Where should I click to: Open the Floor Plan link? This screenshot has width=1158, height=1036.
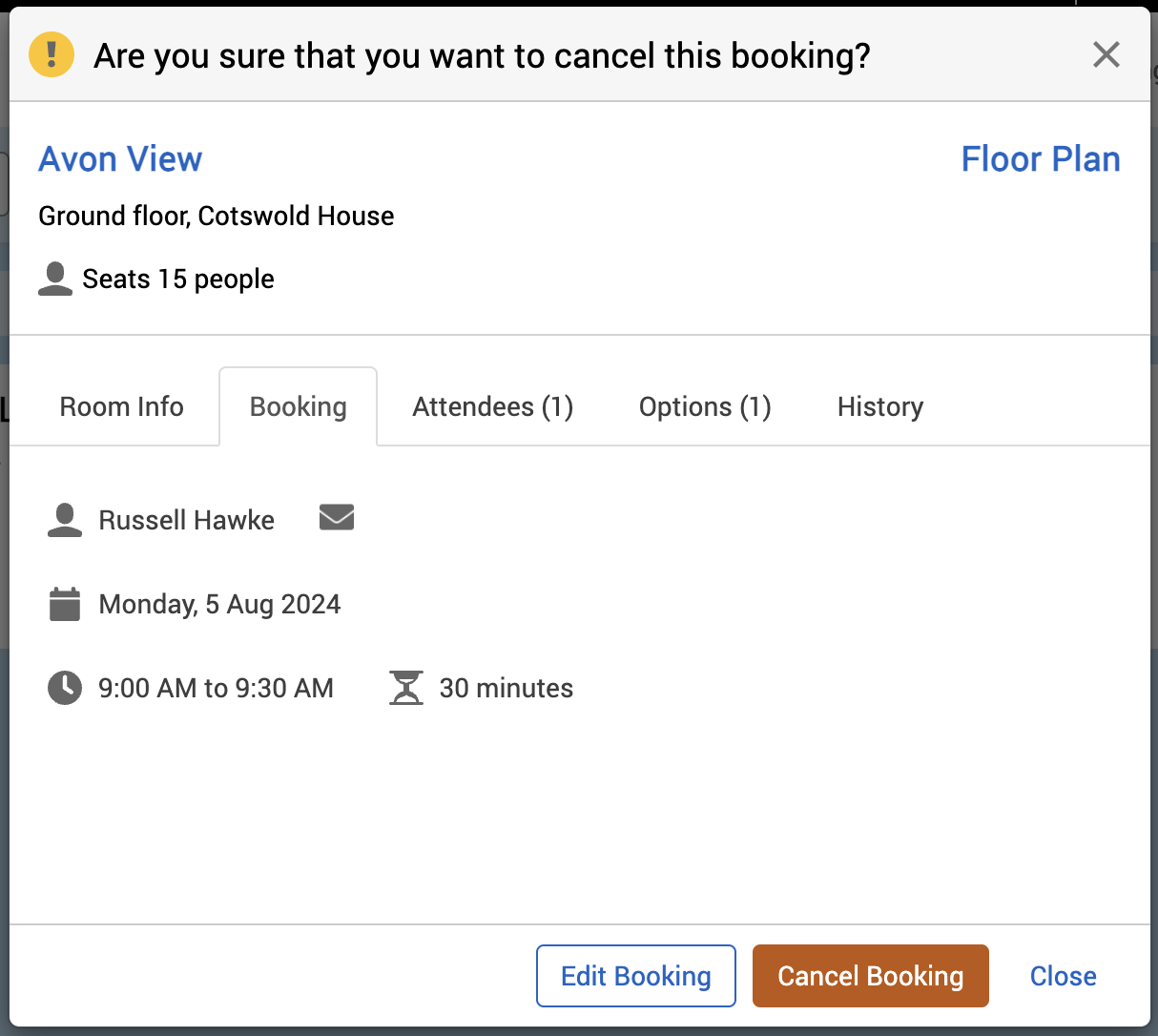pyautogui.click(x=1040, y=159)
